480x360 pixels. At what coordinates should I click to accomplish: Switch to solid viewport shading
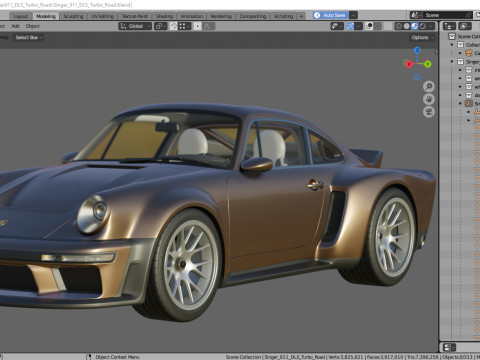[407, 26]
